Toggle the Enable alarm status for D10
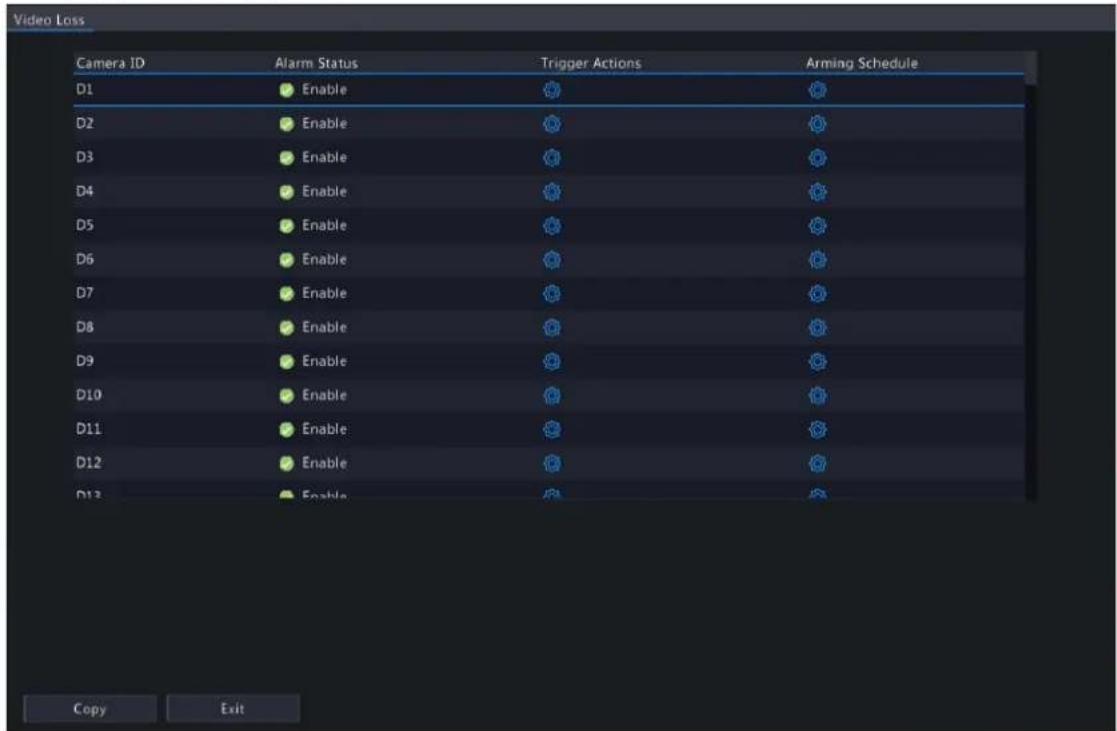Screen dimensions: 1117x731 (287, 395)
